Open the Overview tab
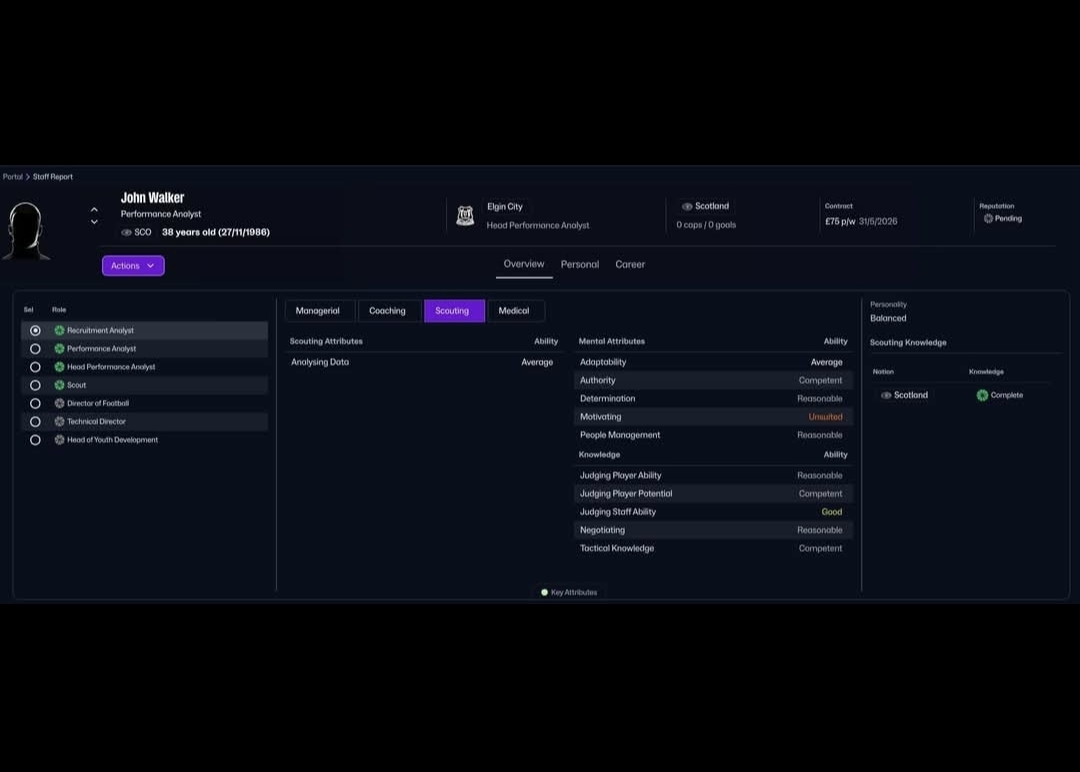Viewport: 1080px width, 772px height. point(523,264)
